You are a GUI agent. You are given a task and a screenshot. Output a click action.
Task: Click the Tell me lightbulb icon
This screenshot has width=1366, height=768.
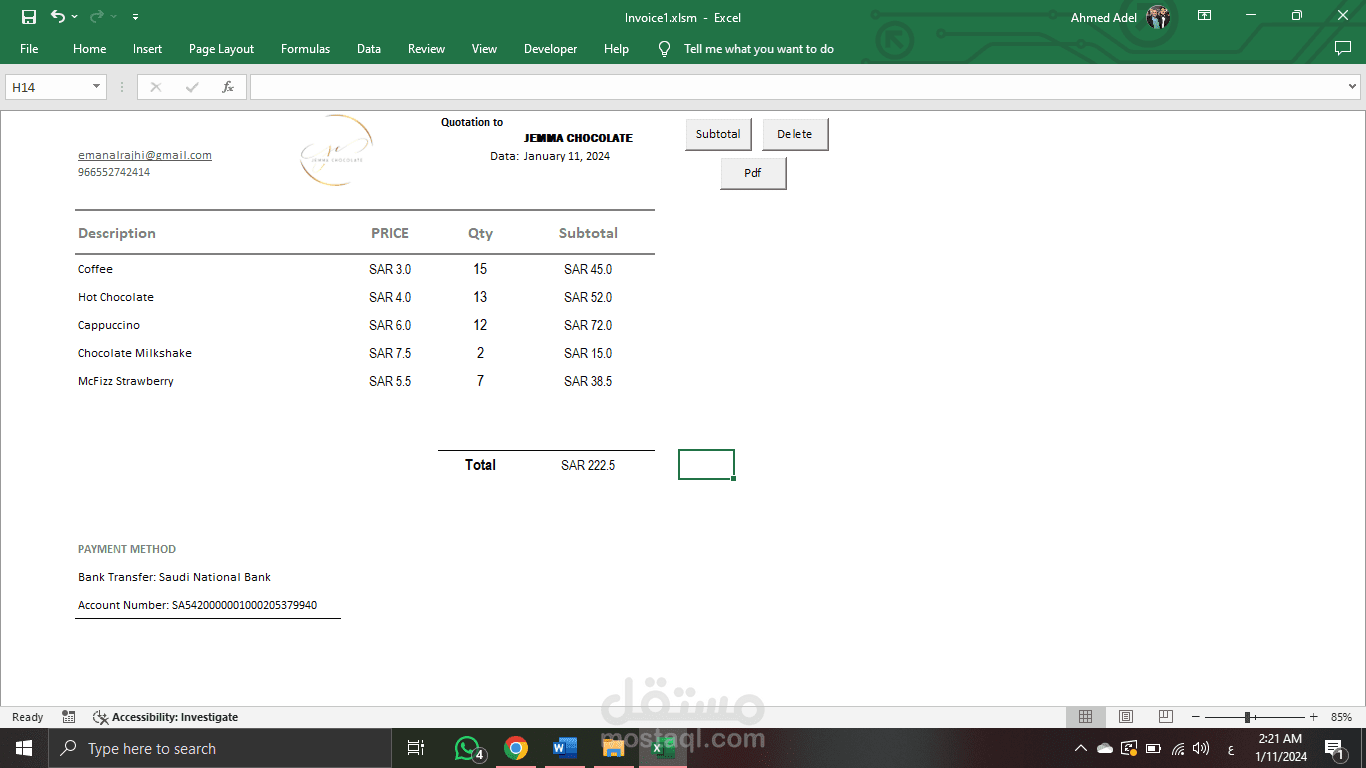pyautogui.click(x=664, y=49)
